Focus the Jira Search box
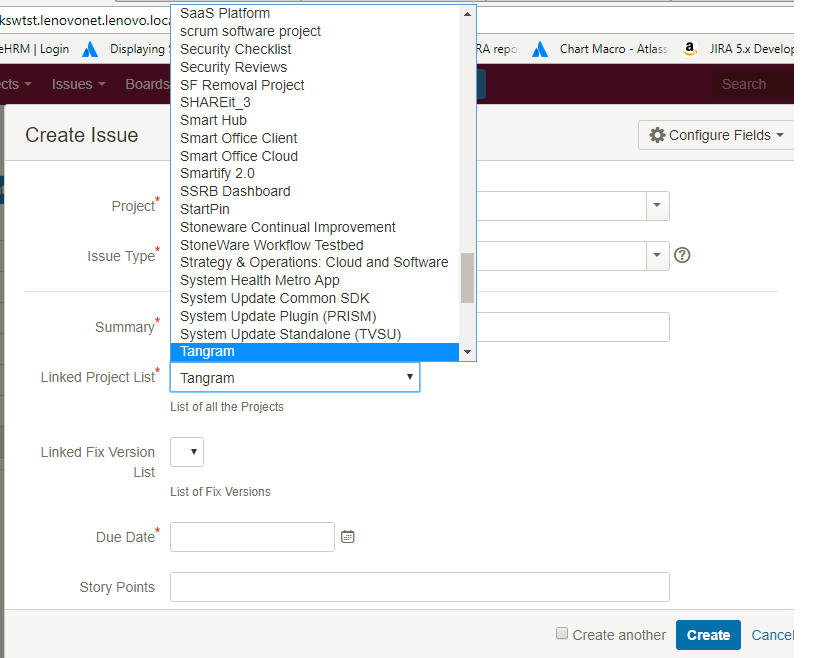The width and height of the screenshot is (819, 658). [x=752, y=84]
